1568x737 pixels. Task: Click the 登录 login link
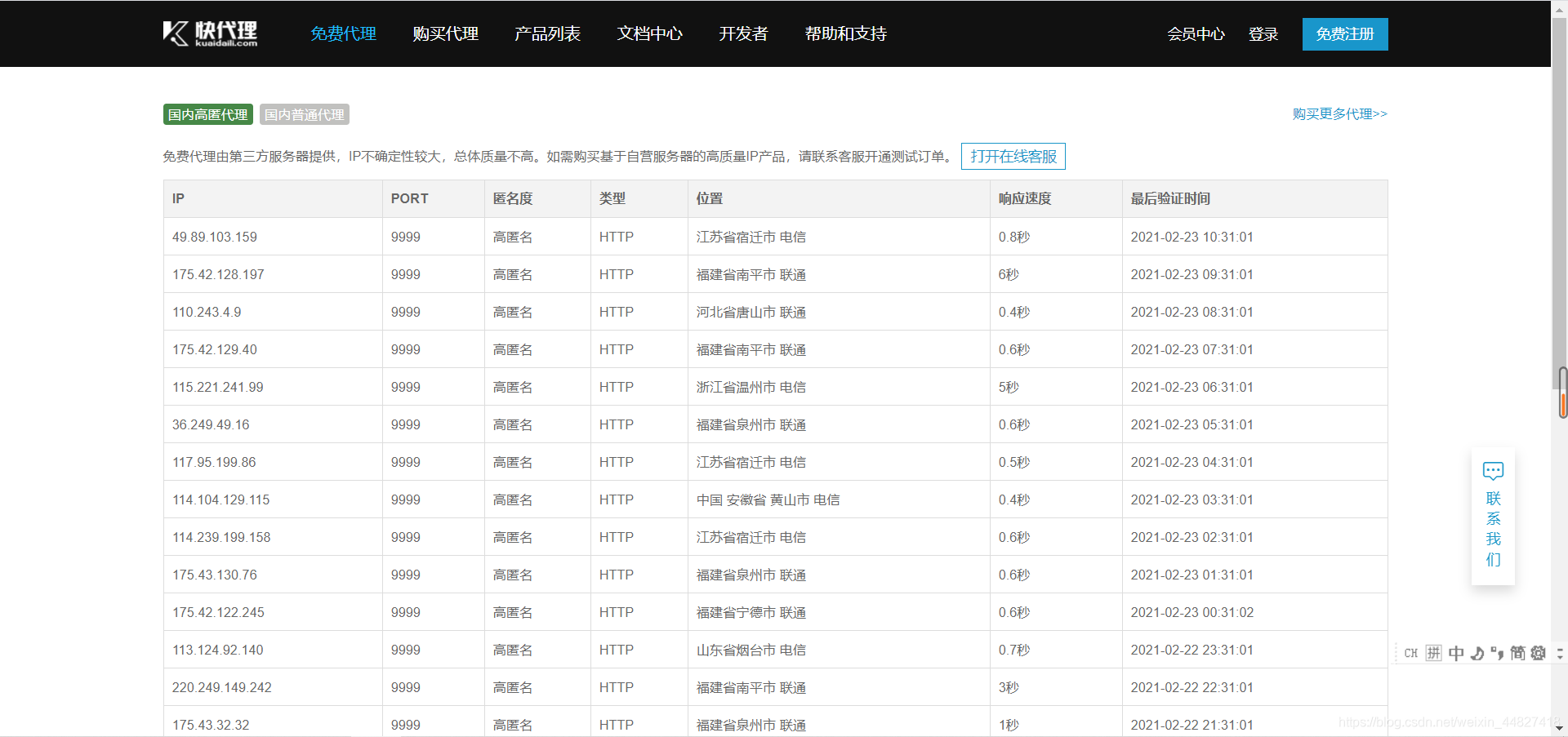tap(1263, 34)
